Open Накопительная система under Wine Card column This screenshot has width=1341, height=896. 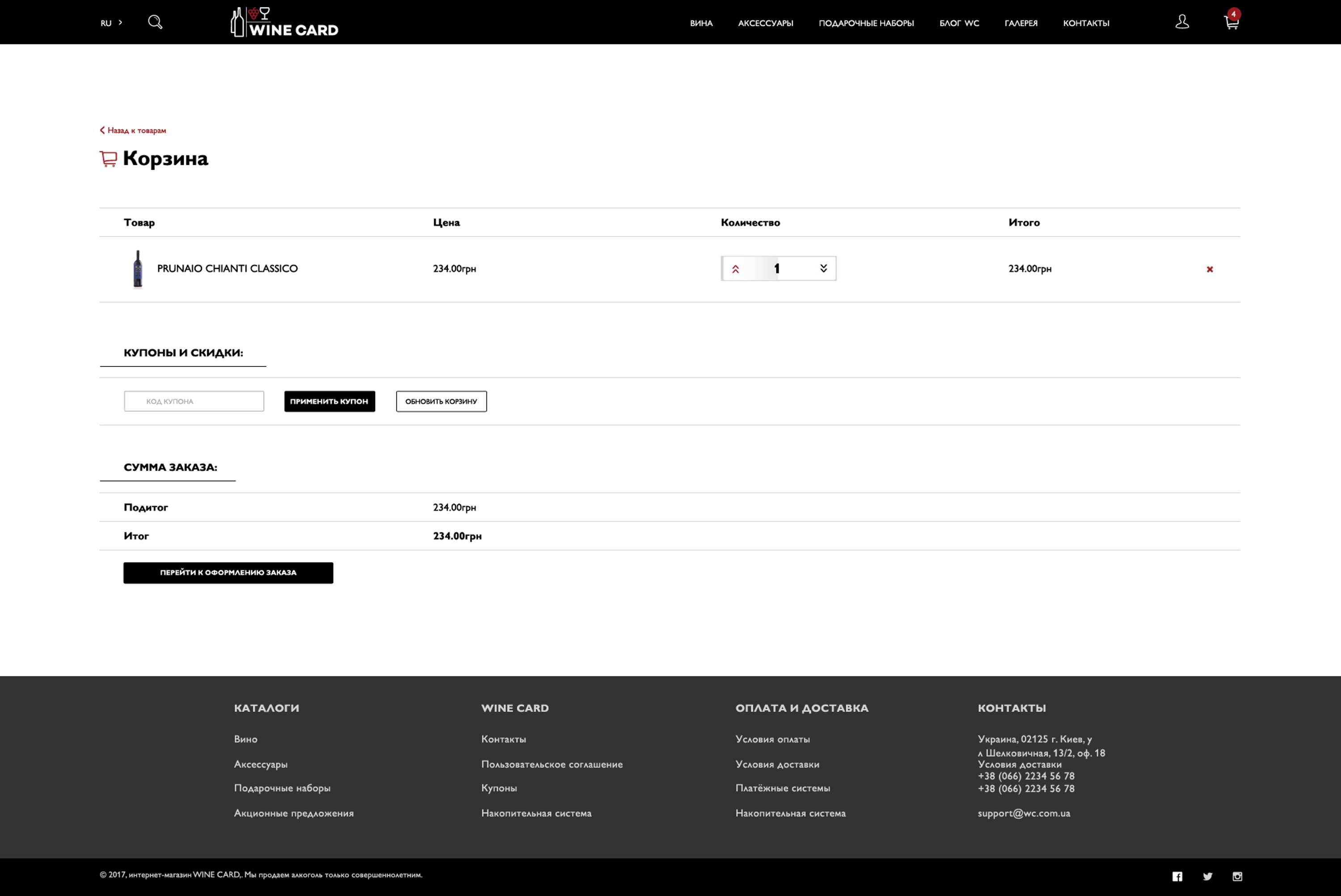(x=536, y=813)
